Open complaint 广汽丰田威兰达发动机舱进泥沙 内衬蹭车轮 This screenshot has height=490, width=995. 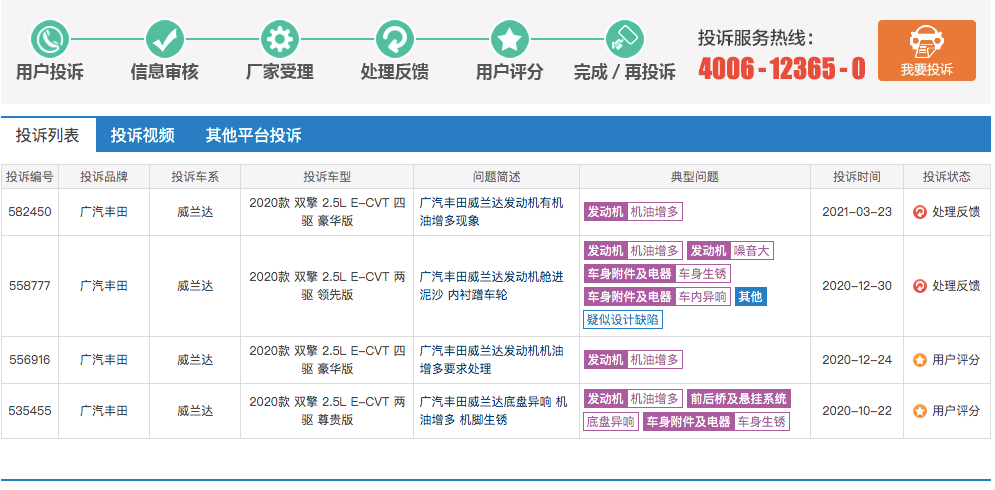[x=492, y=286]
